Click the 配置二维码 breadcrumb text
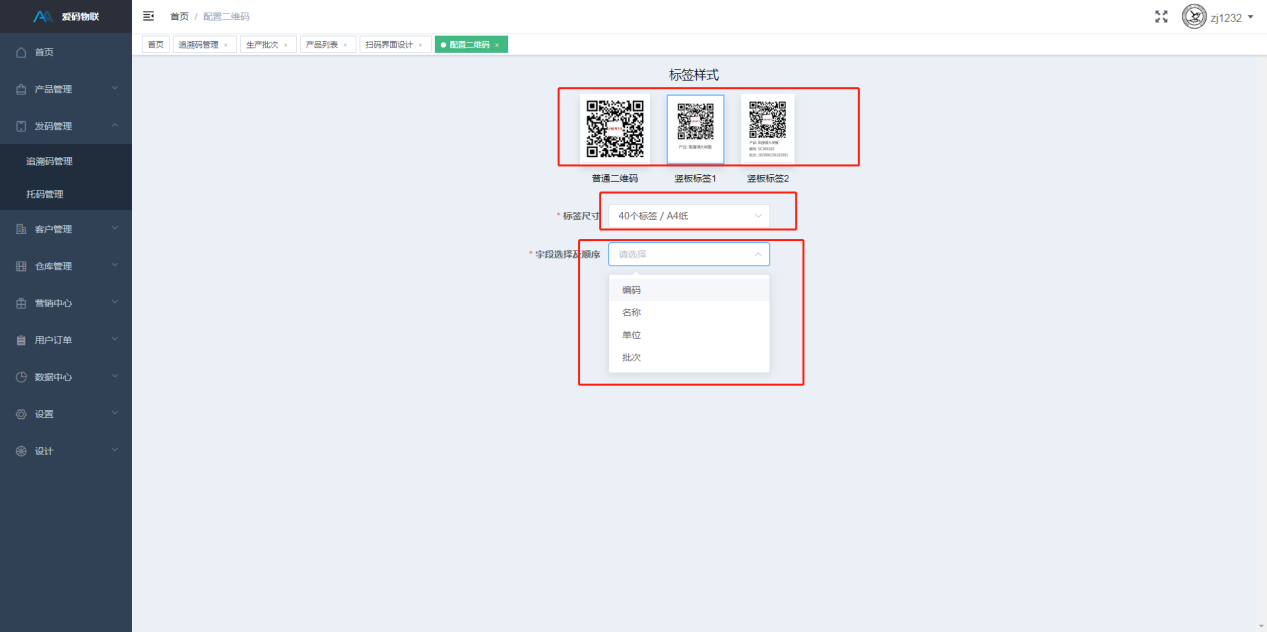 (226, 17)
